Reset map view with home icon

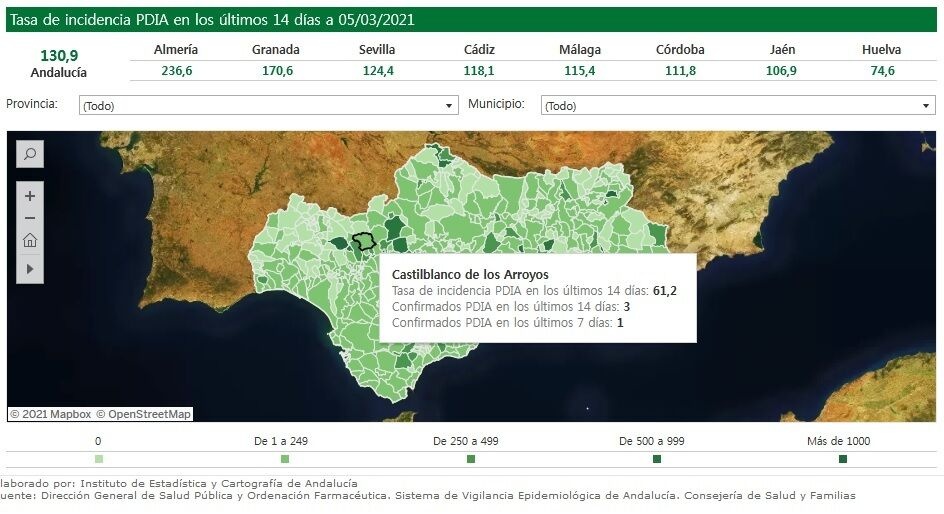[x=30, y=240]
